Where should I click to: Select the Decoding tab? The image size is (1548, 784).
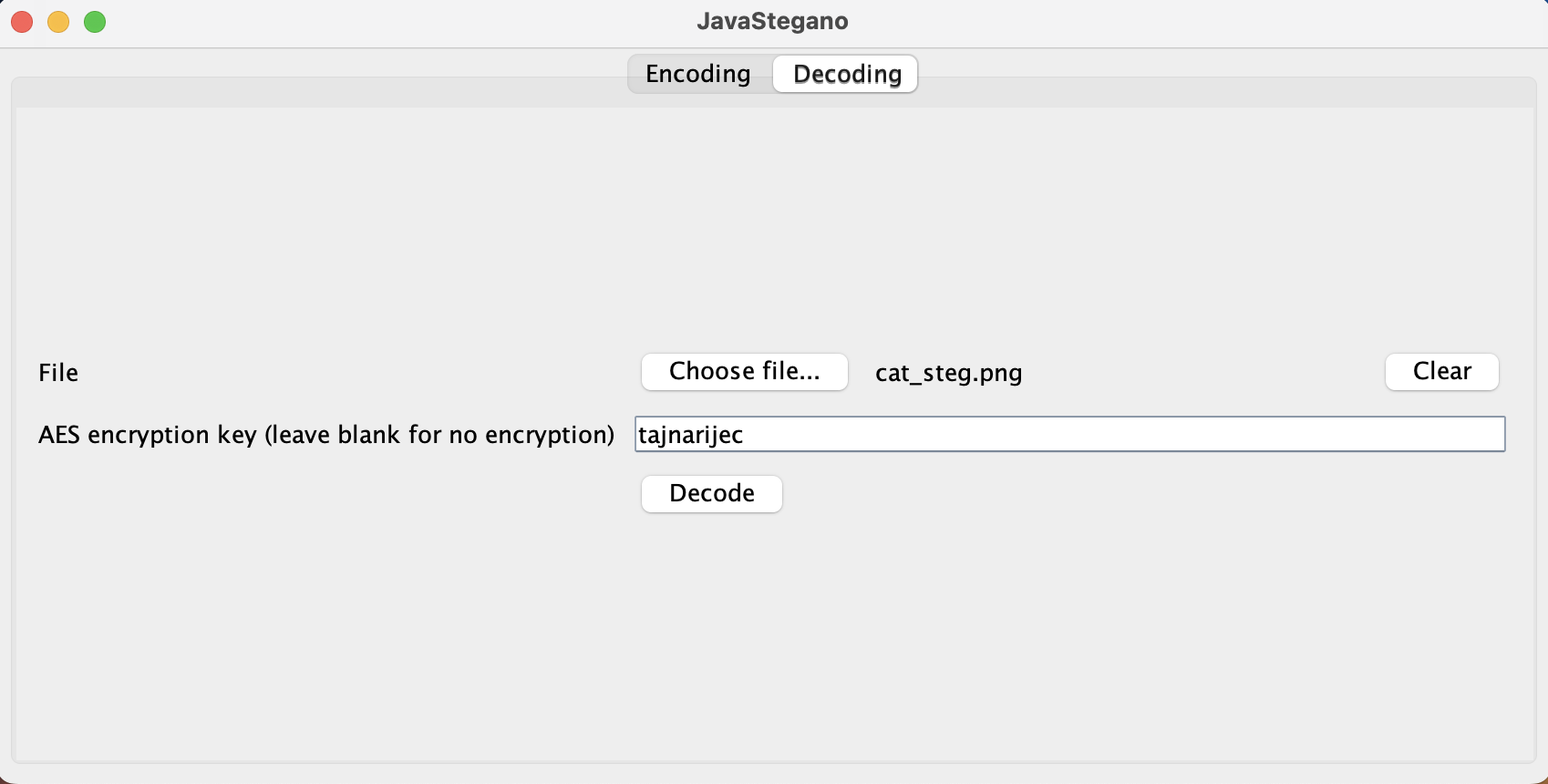(x=847, y=74)
